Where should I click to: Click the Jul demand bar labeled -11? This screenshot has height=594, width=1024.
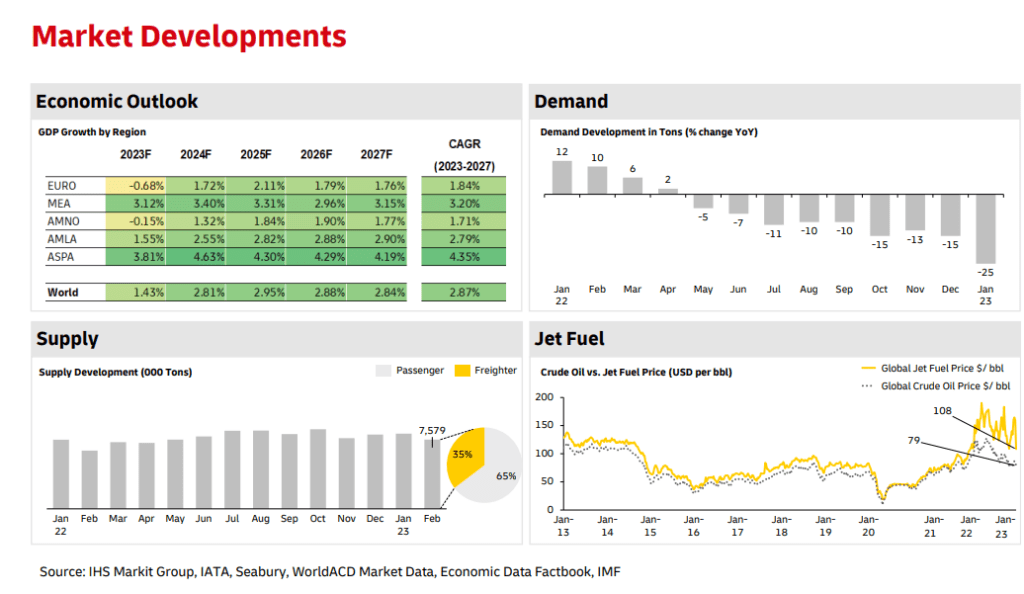coord(774,210)
